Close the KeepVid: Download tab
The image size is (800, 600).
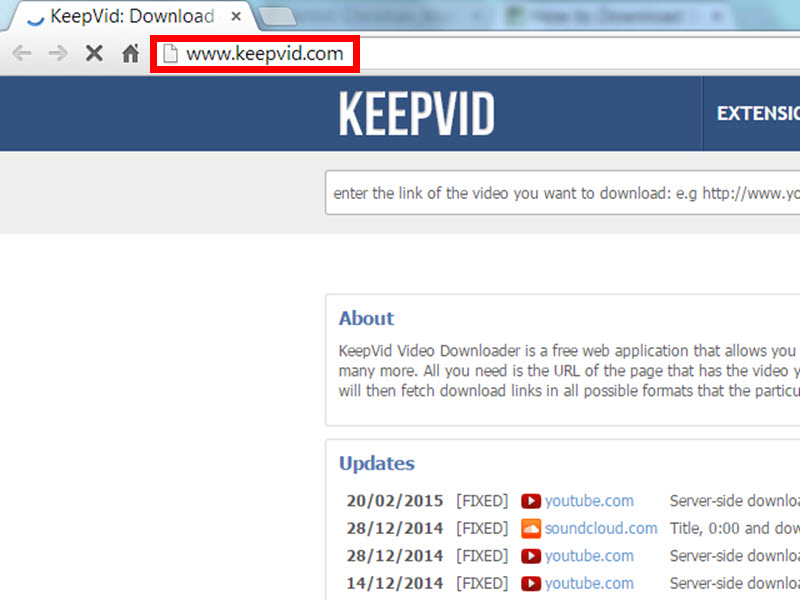coord(236,17)
